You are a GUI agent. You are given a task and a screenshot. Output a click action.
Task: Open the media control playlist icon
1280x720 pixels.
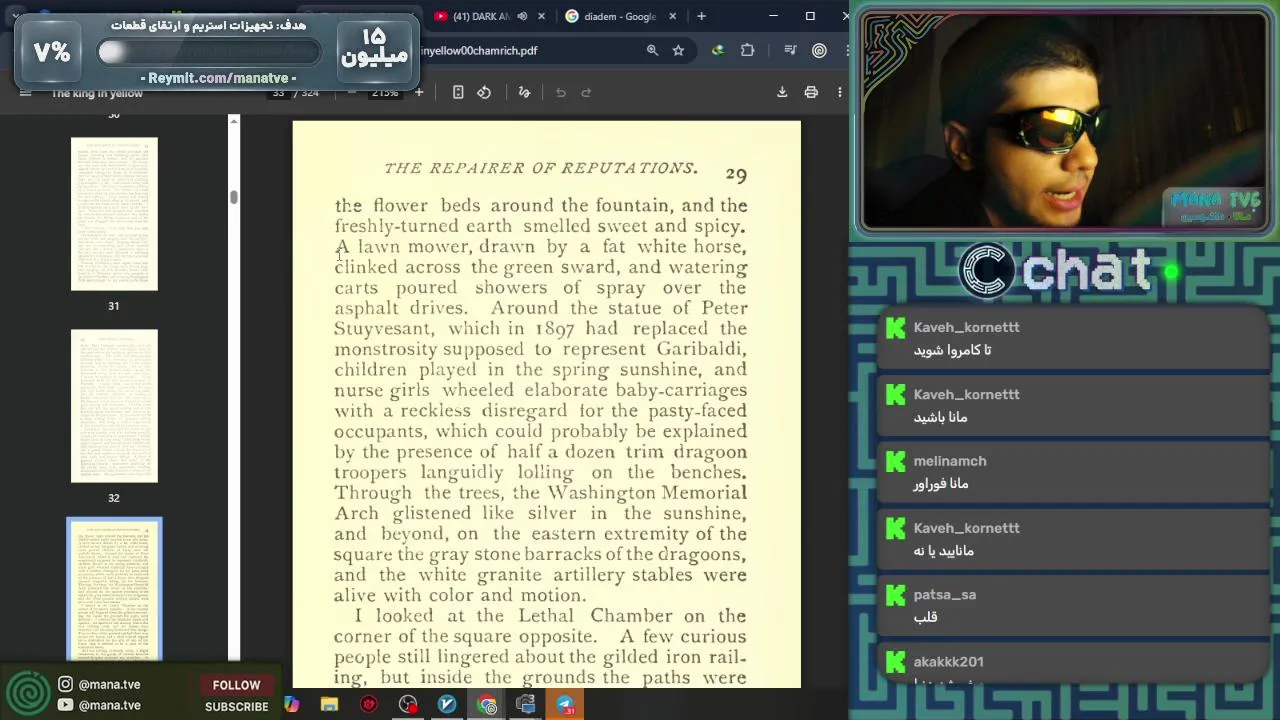click(x=790, y=50)
